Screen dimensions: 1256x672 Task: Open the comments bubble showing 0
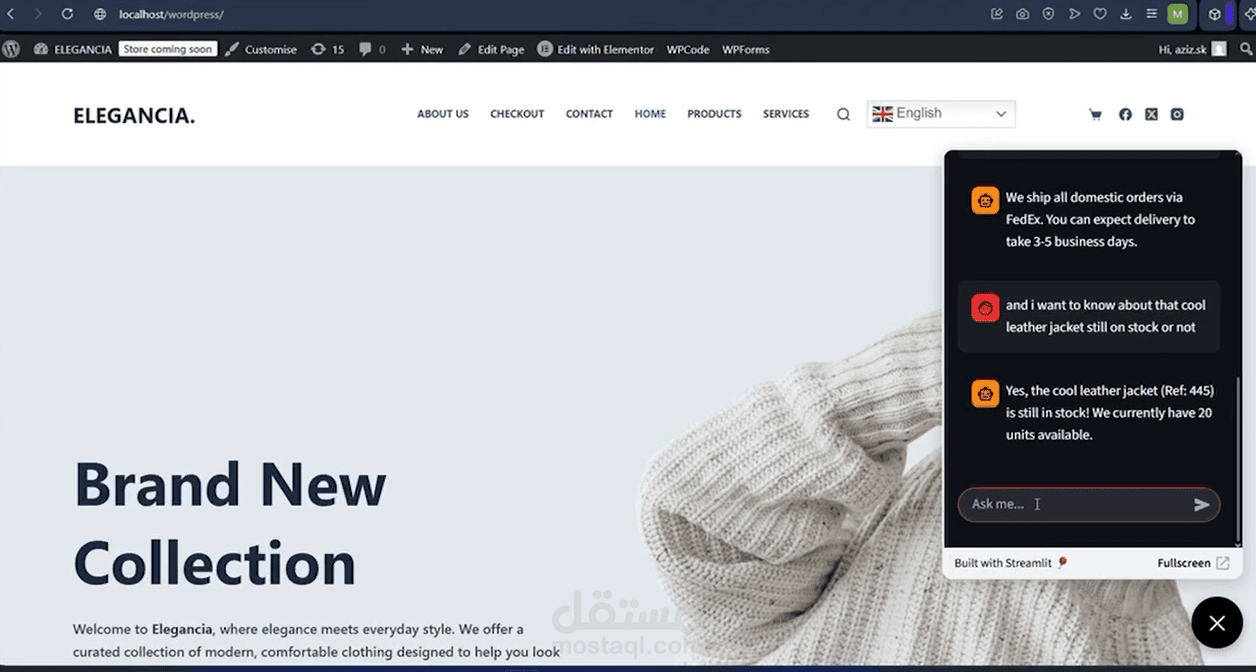click(372, 49)
